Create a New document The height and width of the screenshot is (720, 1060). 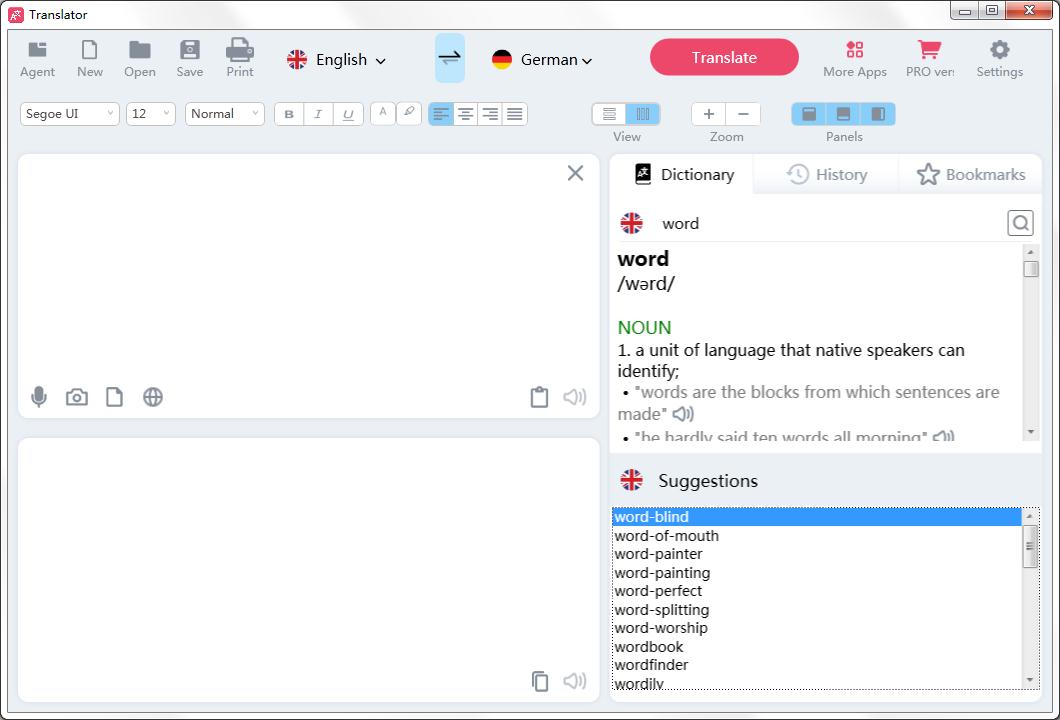pos(89,59)
